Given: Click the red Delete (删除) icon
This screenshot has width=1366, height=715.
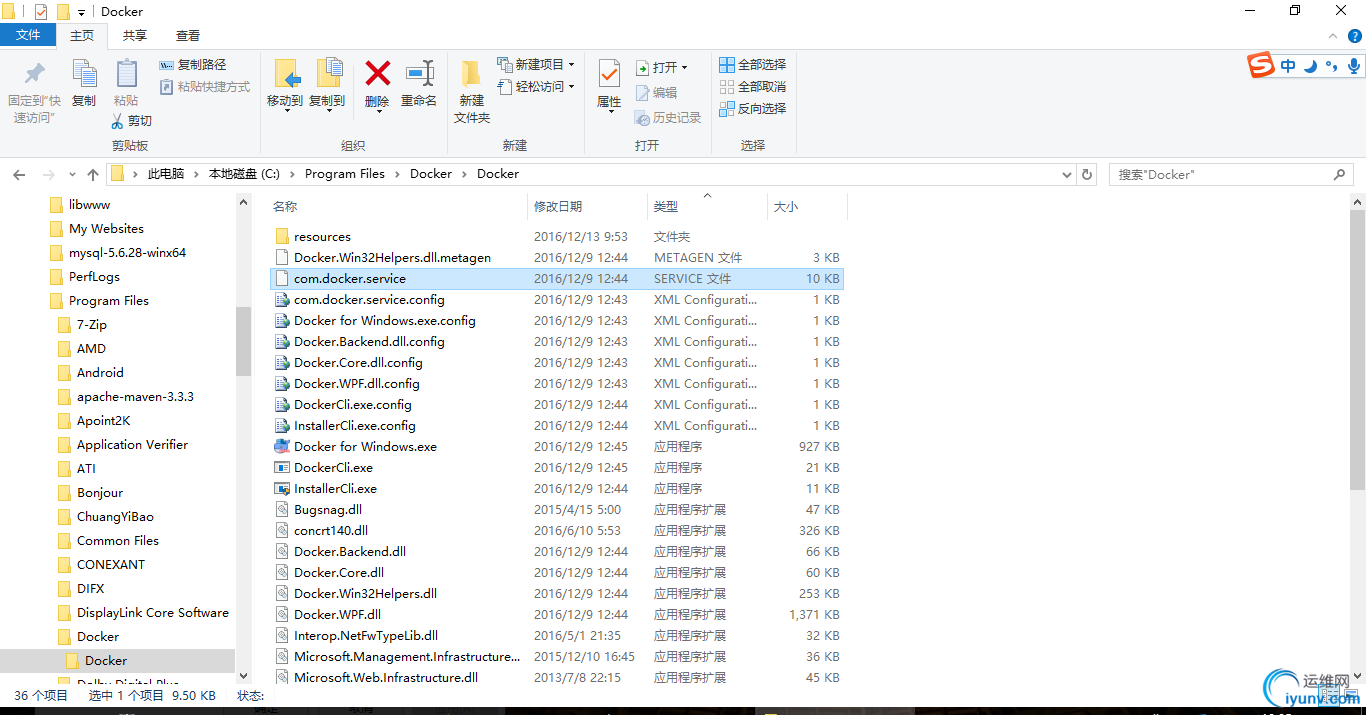Looking at the screenshot, I should (x=377, y=73).
